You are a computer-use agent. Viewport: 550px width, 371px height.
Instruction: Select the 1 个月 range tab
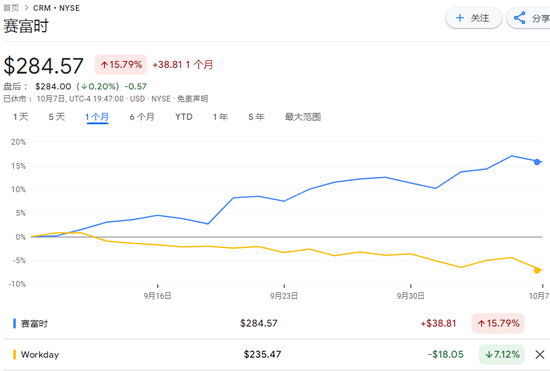pos(97,117)
